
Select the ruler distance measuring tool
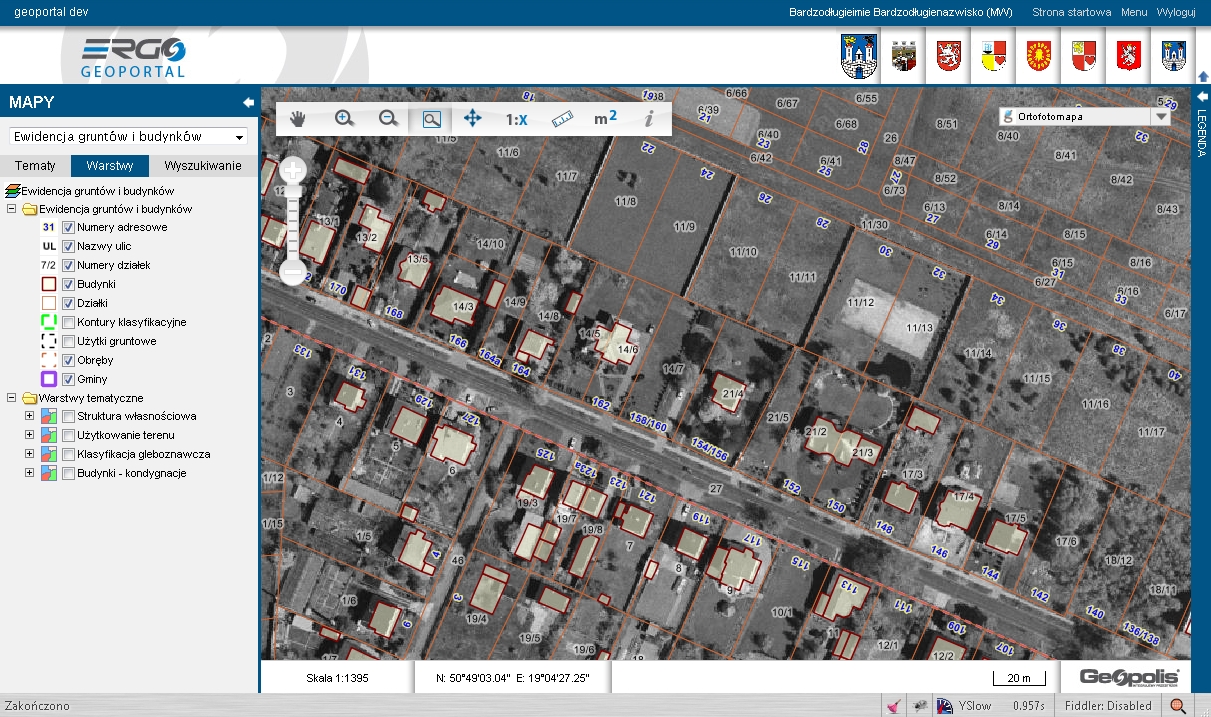click(x=561, y=118)
